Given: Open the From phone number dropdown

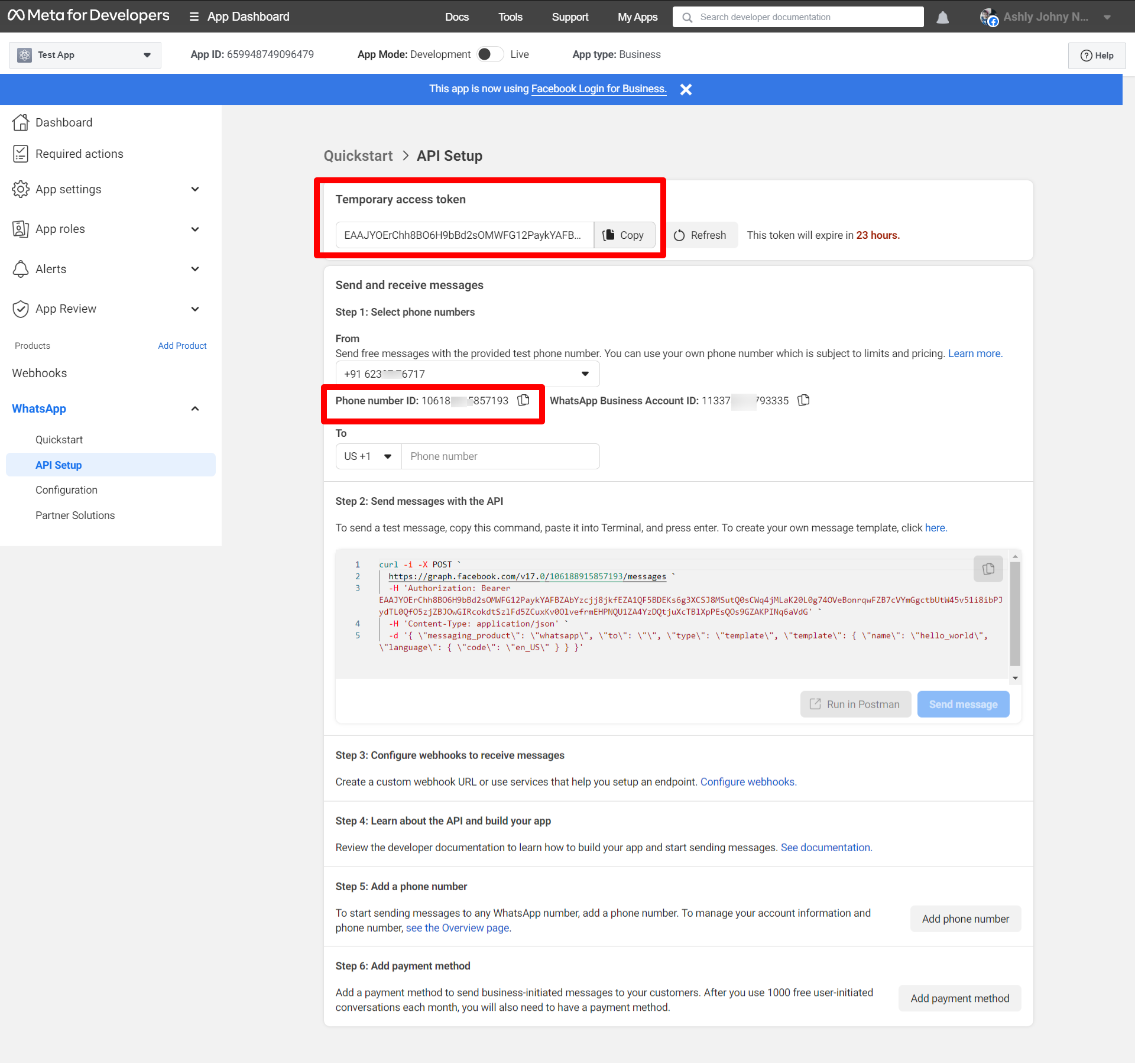Looking at the screenshot, I should click(467, 374).
